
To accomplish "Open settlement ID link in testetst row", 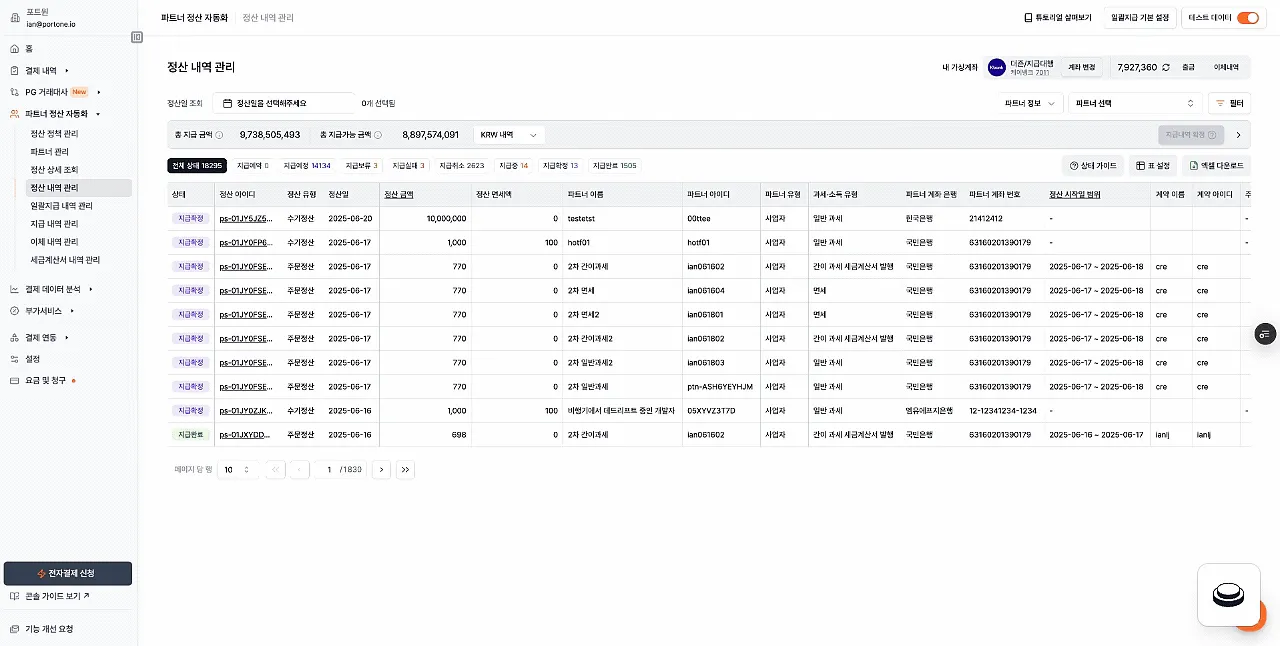I will coord(245,218).
